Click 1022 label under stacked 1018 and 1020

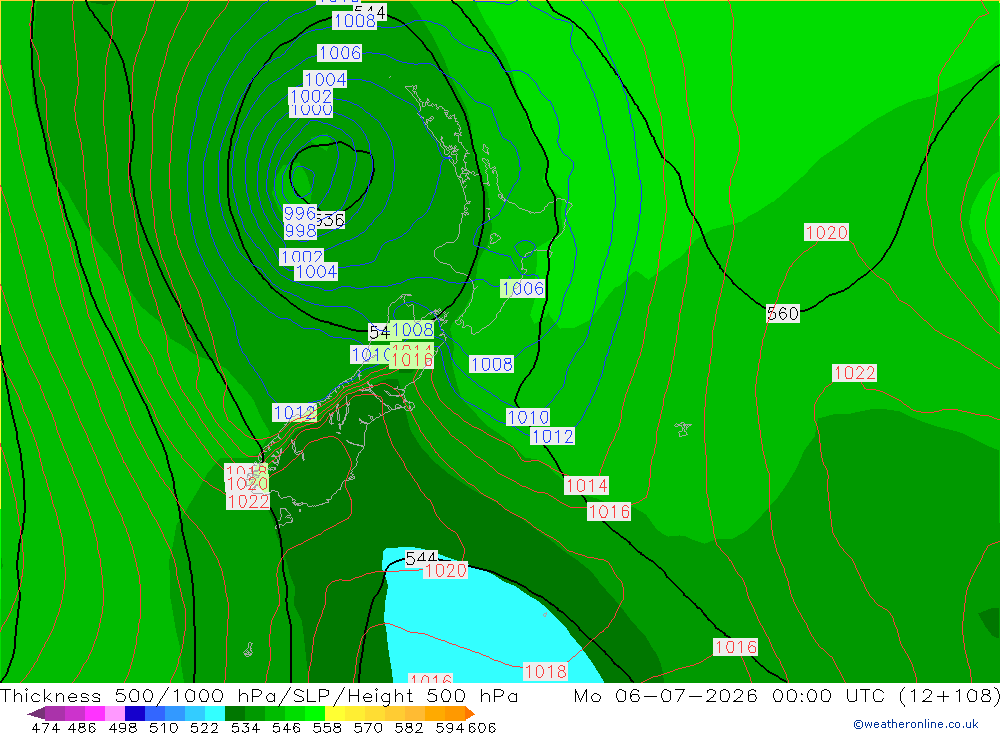coord(248,501)
